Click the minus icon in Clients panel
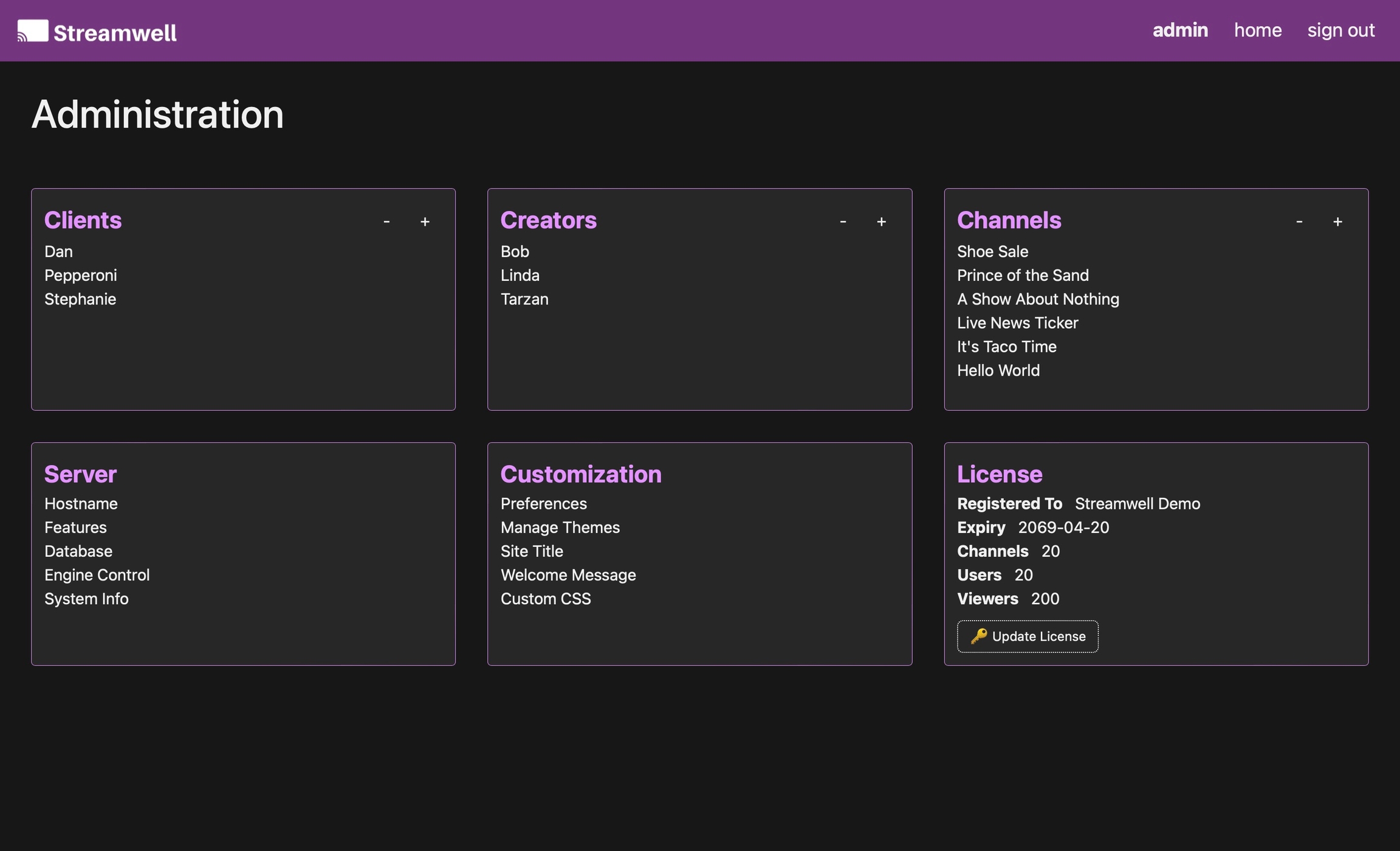Image resolution: width=1400 pixels, height=851 pixels. [x=386, y=222]
